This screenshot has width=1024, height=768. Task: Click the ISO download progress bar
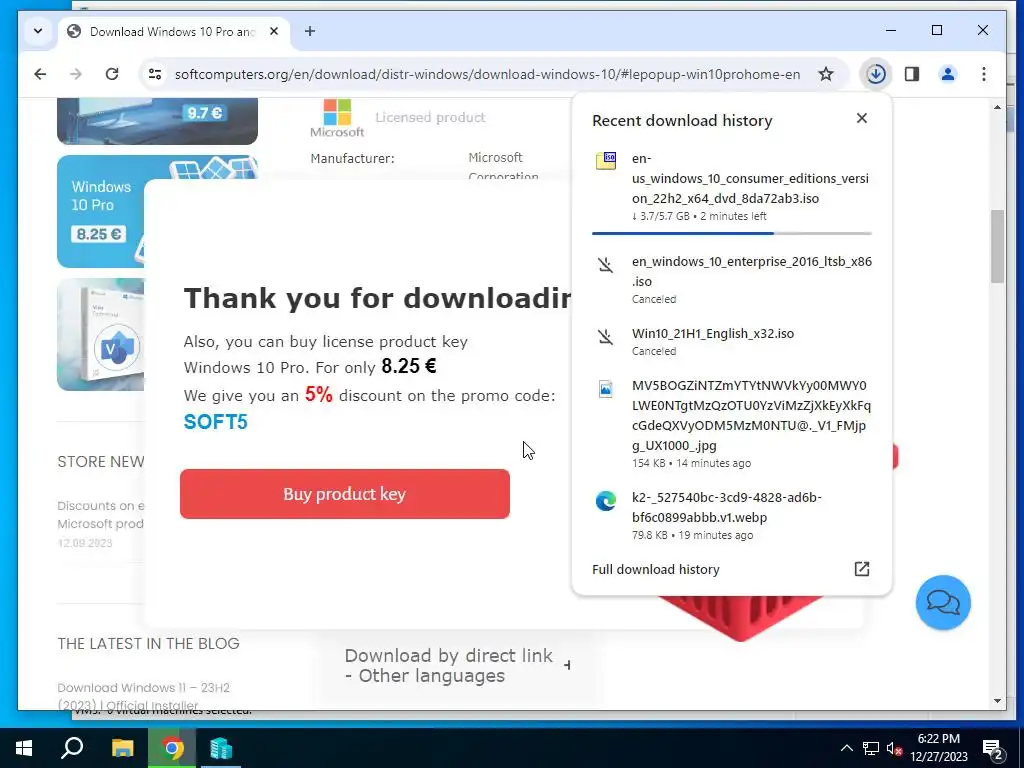pos(731,233)
